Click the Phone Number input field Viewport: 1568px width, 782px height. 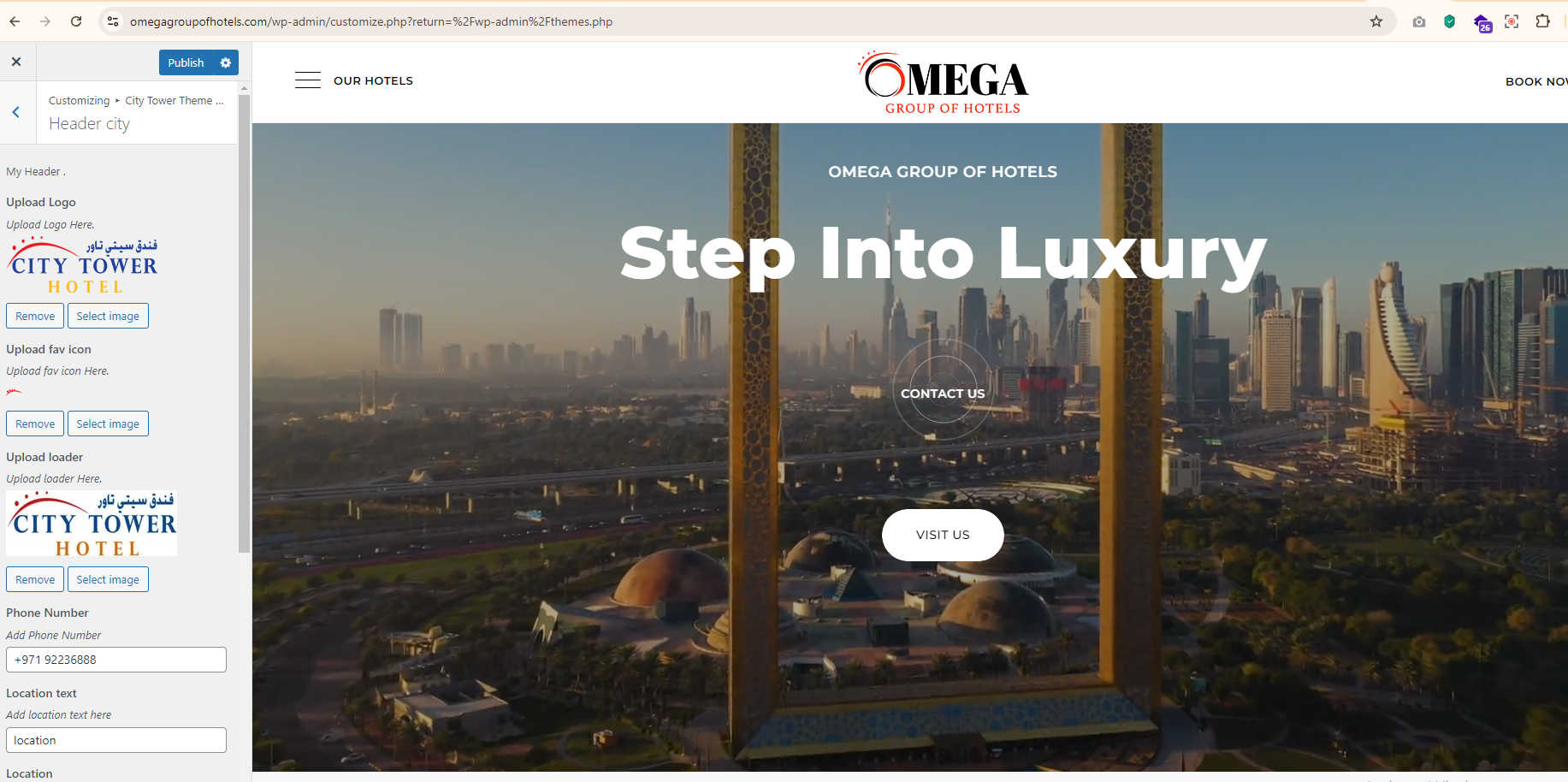click(x=116, y=660)
